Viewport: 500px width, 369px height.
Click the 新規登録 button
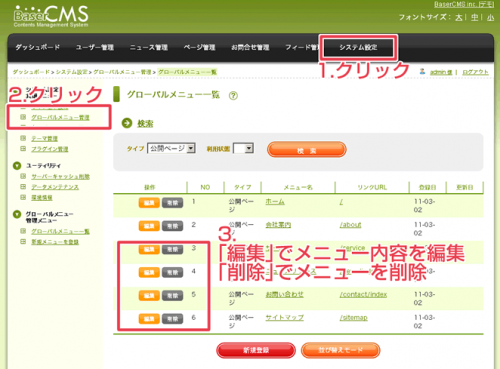(256, 350)
